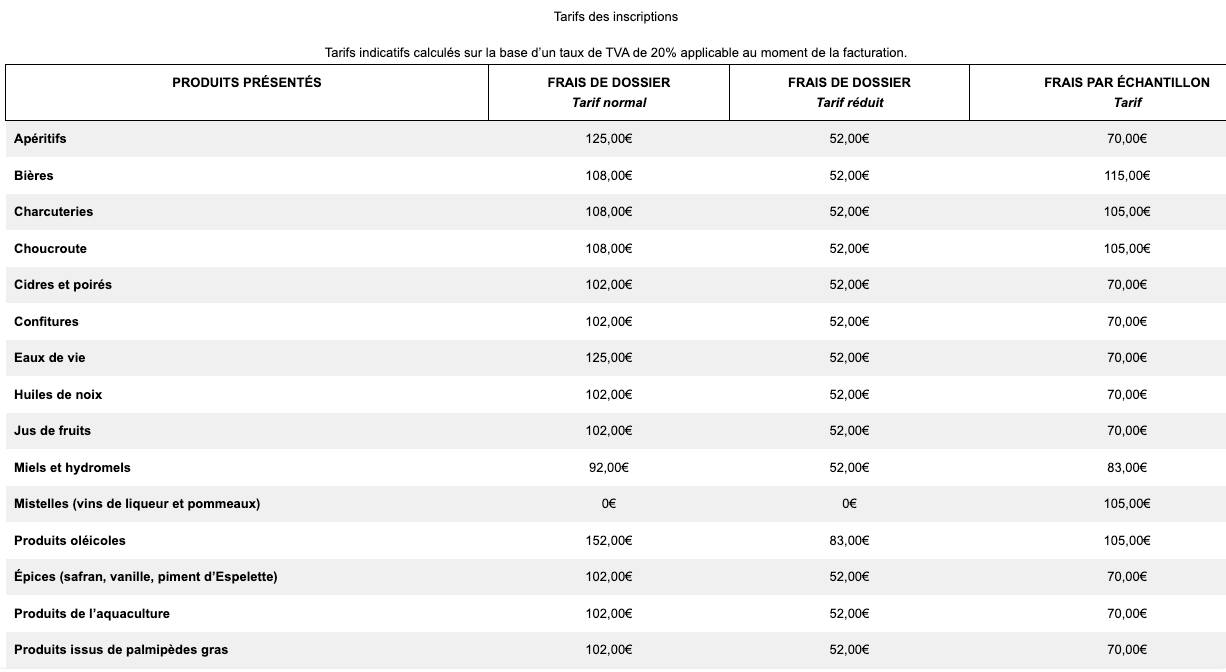Click the "Confitures" product name
The width and height of the screenshot is (1226, 672).
click(x=46, y=322)
